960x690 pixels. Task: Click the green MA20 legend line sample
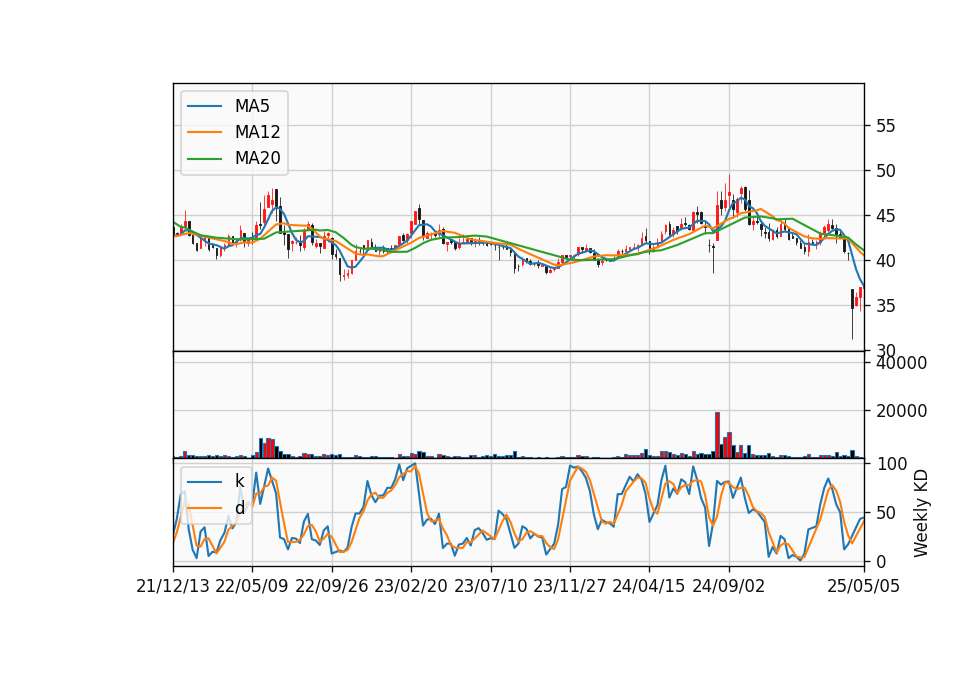204,159
